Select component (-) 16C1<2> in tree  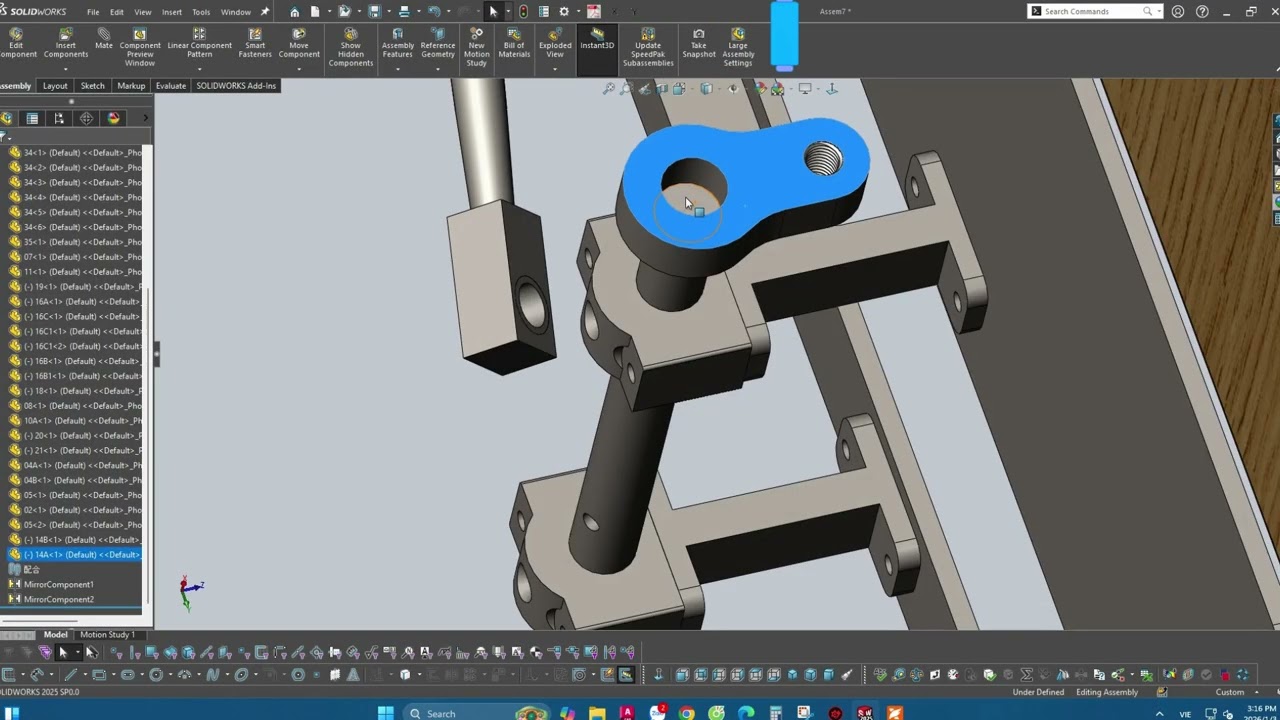(x=75, y=346)
